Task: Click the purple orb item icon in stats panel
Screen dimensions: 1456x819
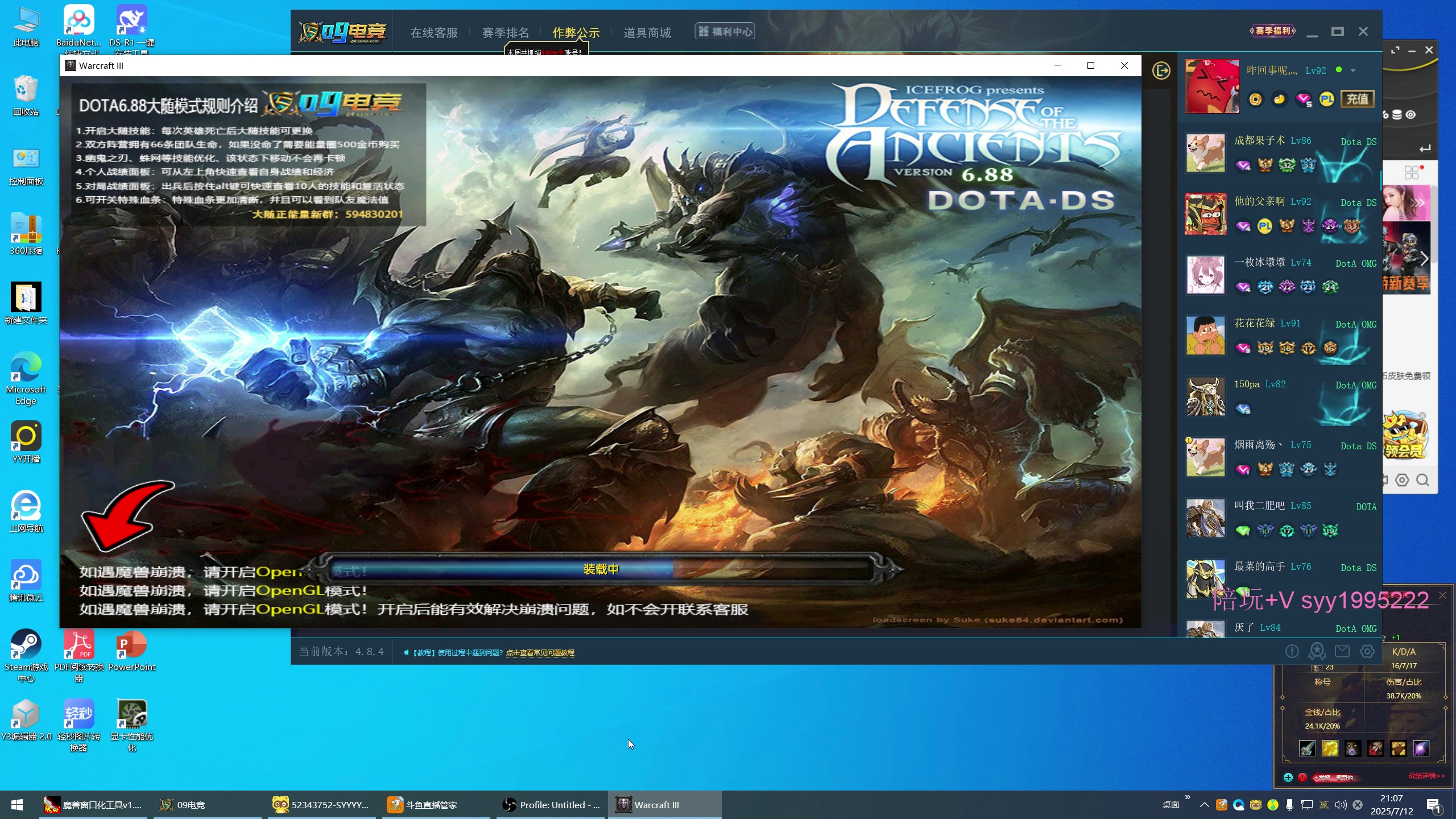Action: (1421, 748)
